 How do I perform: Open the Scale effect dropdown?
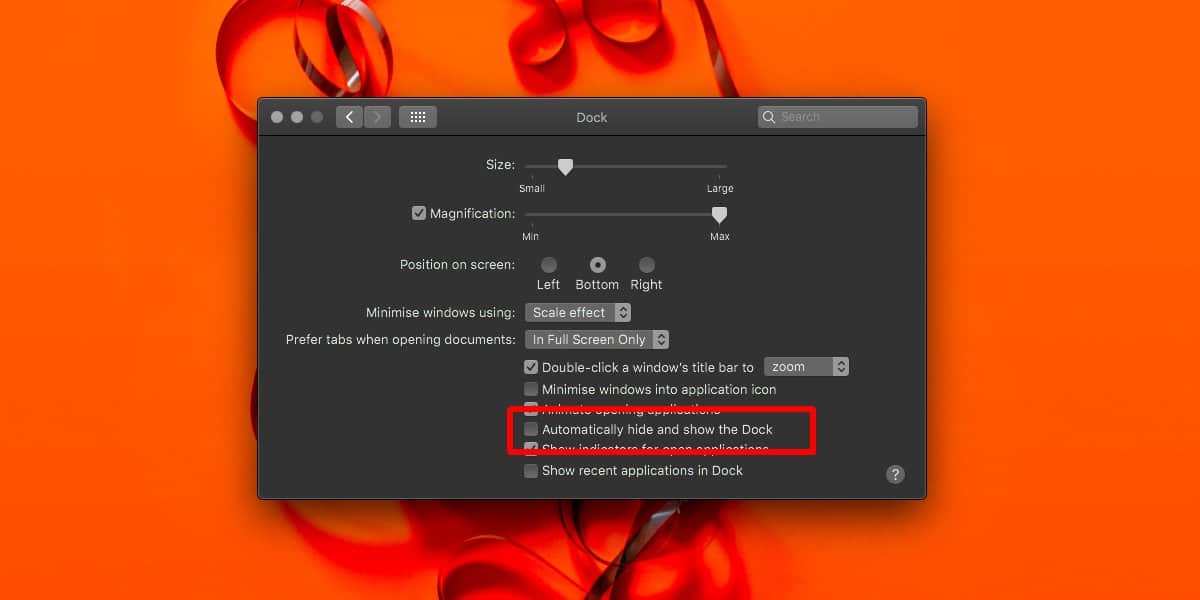(x=580, y=313)
